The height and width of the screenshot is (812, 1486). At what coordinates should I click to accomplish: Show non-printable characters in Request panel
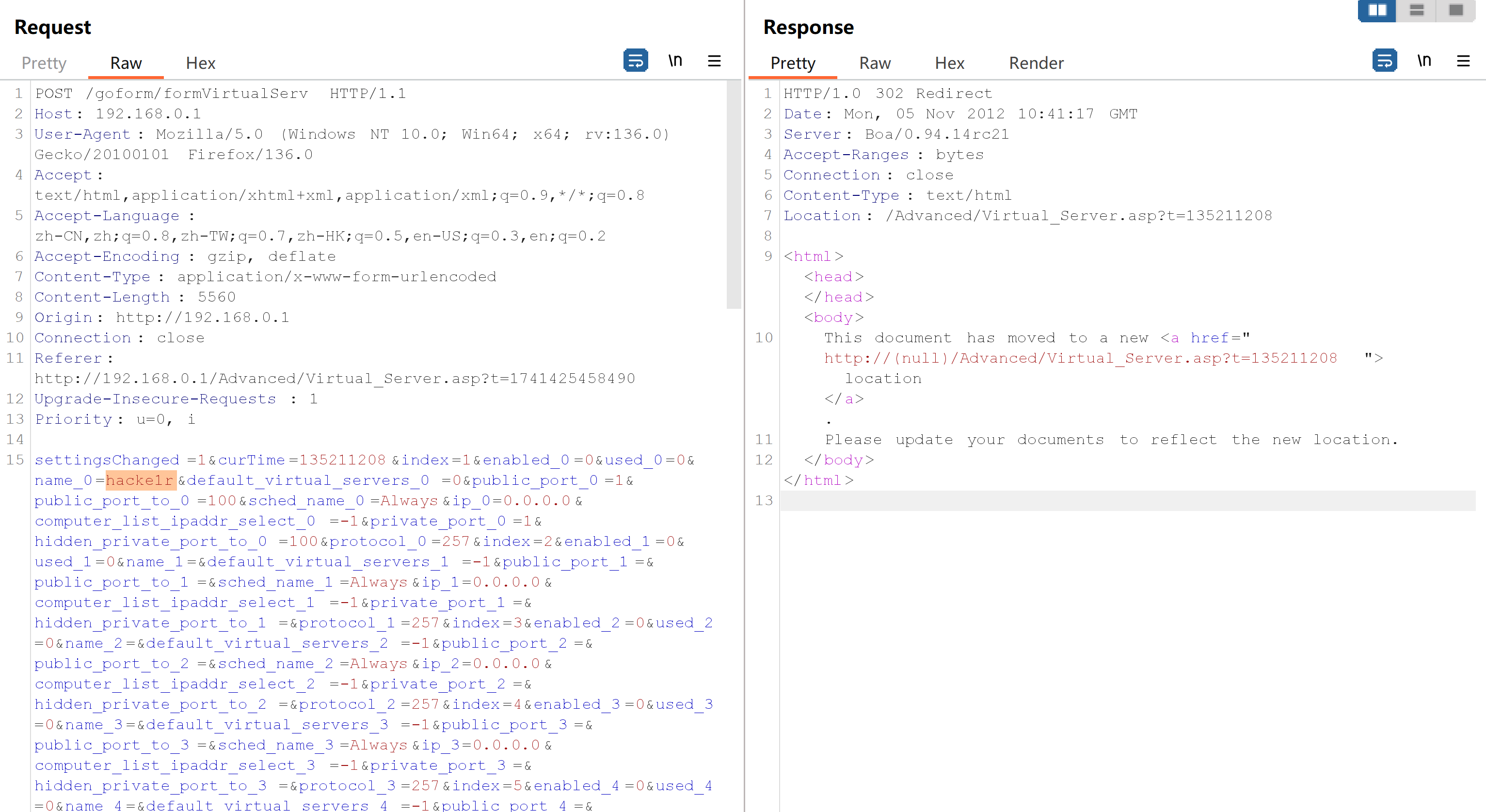675,61
